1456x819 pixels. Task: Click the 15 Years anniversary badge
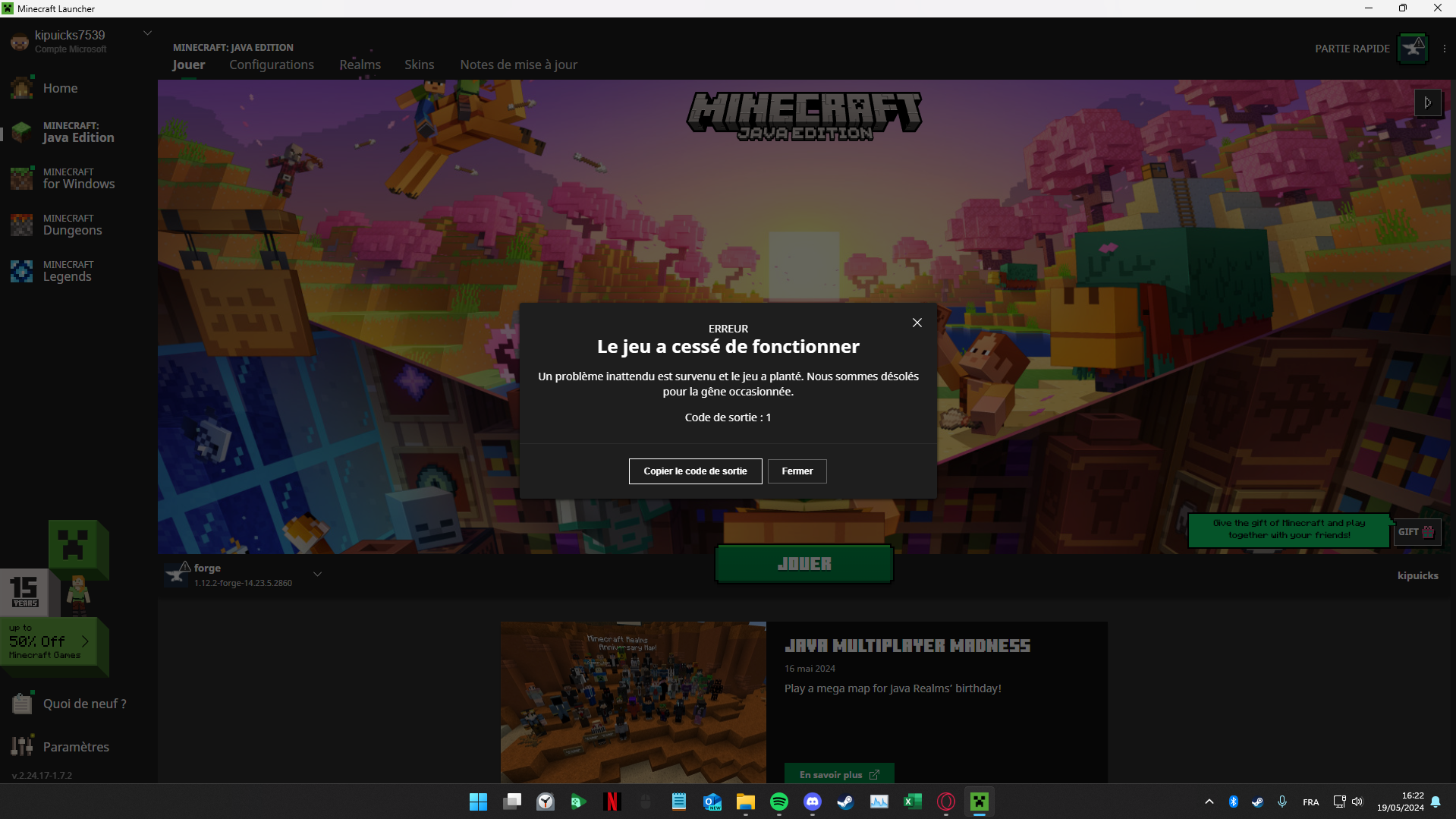pos(24,592)
